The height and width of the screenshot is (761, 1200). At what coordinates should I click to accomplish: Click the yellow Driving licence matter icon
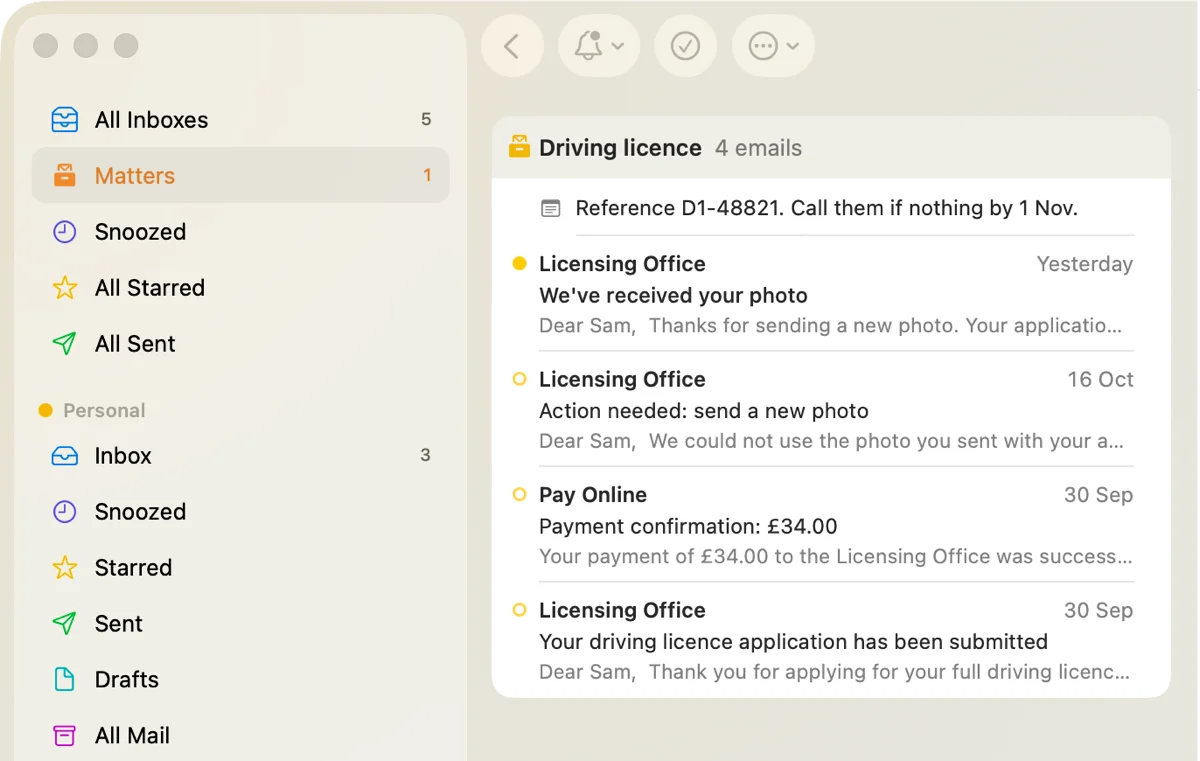click(x=519, y=147)
